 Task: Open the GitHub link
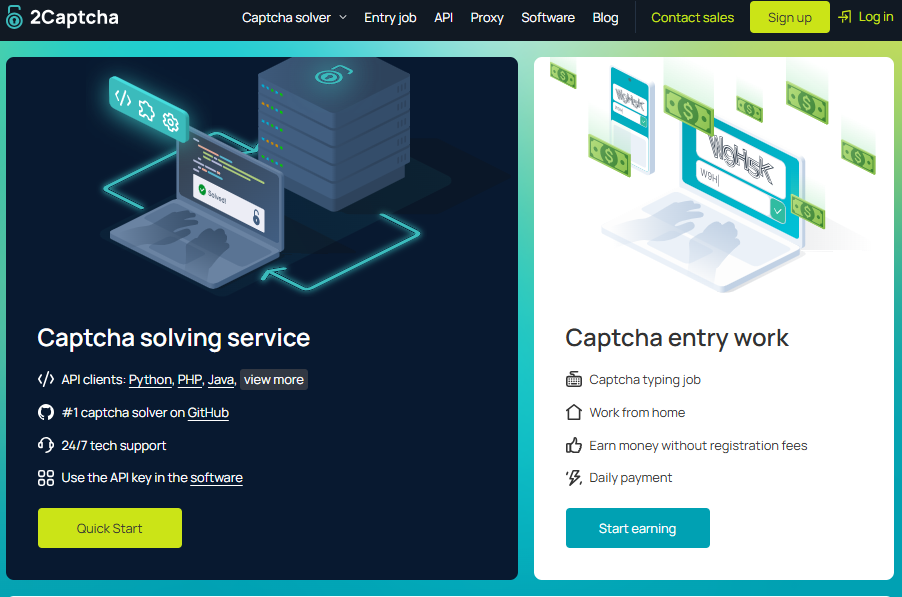(208, 413)
